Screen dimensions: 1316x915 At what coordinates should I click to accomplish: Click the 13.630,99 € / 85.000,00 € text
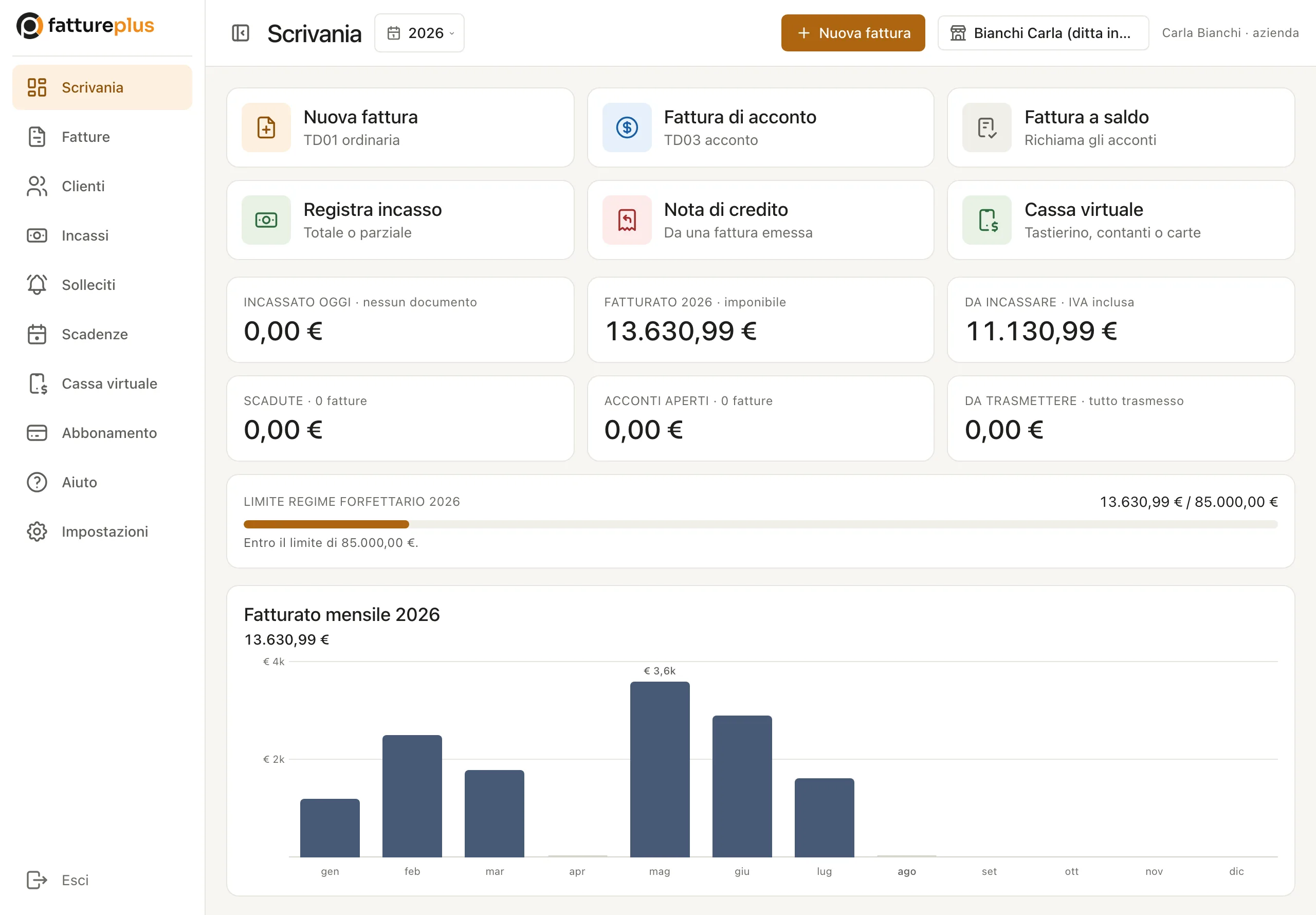pyautogui.click(x=1189, y=502)
